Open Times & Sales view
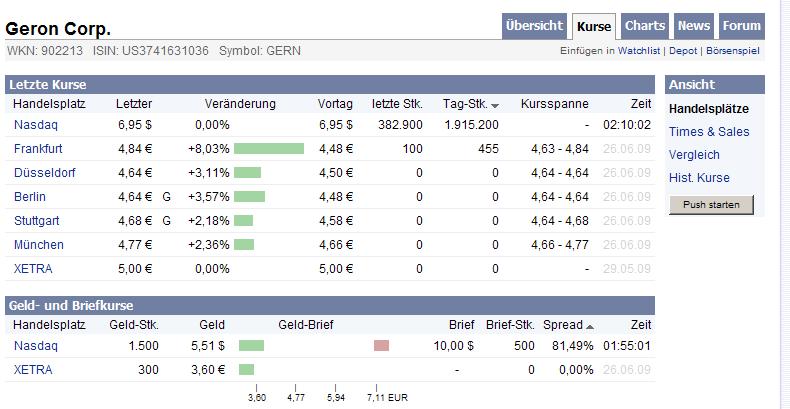This screenshot has width=790, height=409. coord(709,132)
